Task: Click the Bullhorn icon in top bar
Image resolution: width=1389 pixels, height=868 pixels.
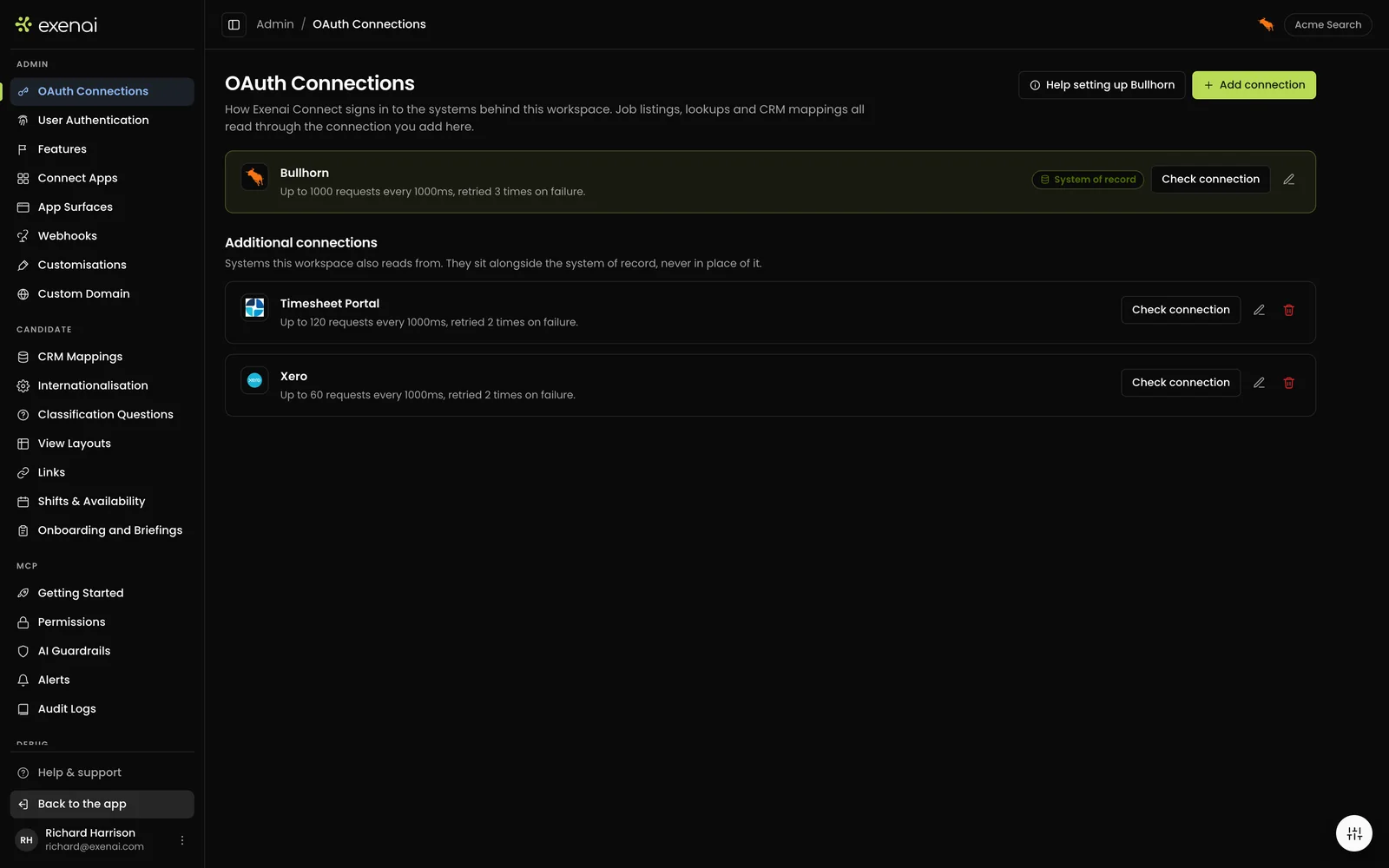Action: [1266, 24]
